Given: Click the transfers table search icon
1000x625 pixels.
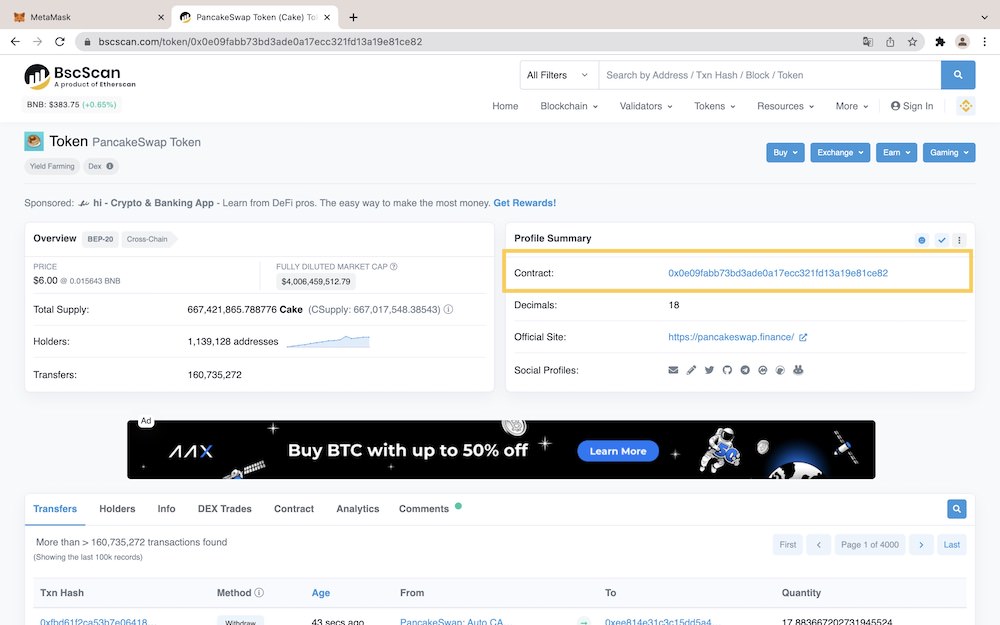Looking at the screenshot, I should point(957,509).
